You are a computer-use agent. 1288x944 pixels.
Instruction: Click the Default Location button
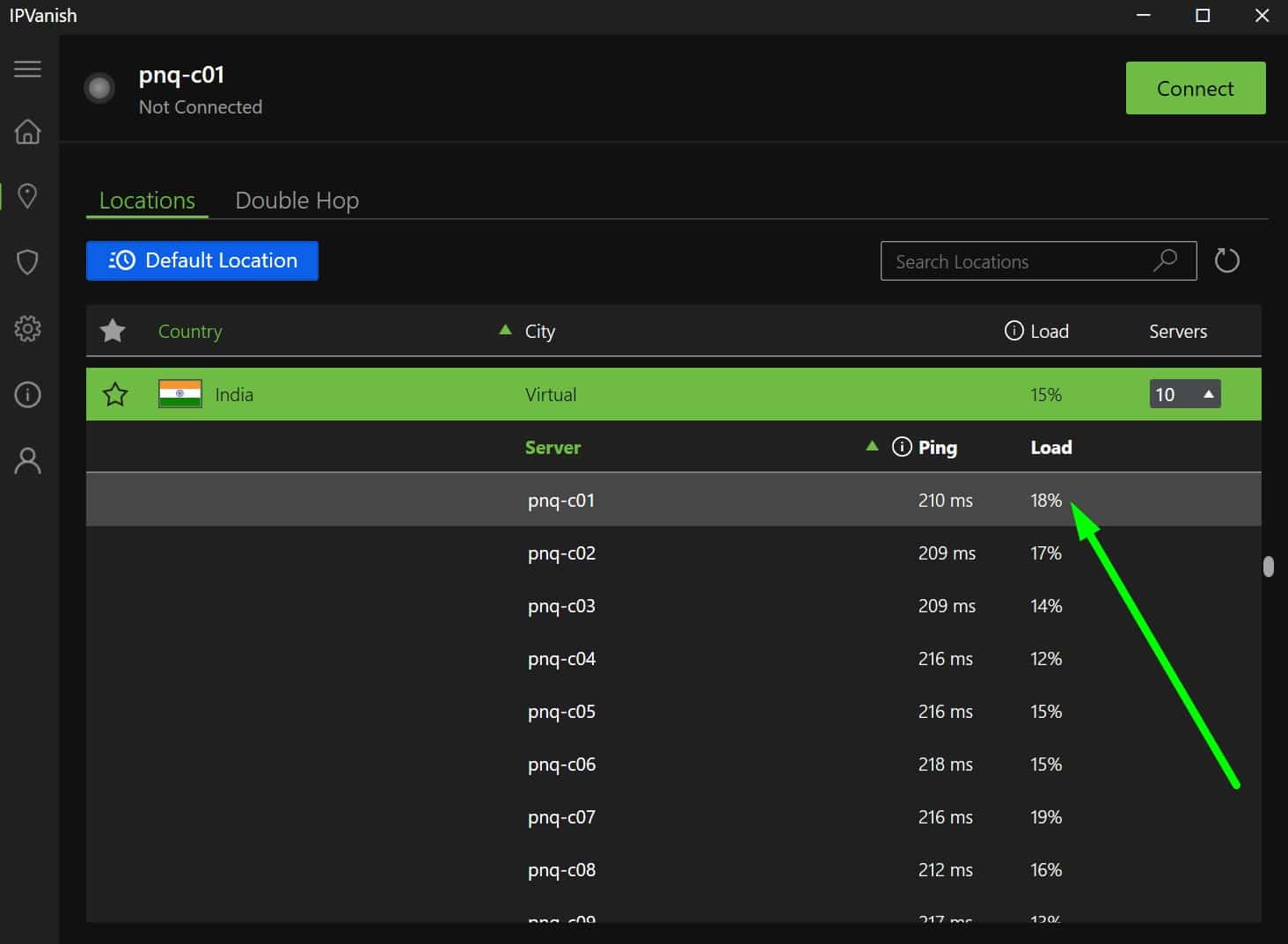[202, 260]
